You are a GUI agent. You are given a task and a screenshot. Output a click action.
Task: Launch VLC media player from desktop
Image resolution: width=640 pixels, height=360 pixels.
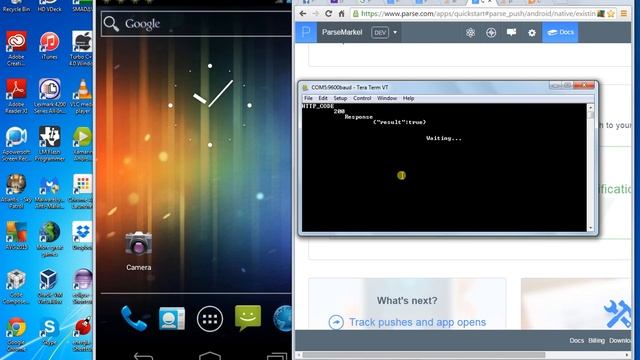coord(82,96)
